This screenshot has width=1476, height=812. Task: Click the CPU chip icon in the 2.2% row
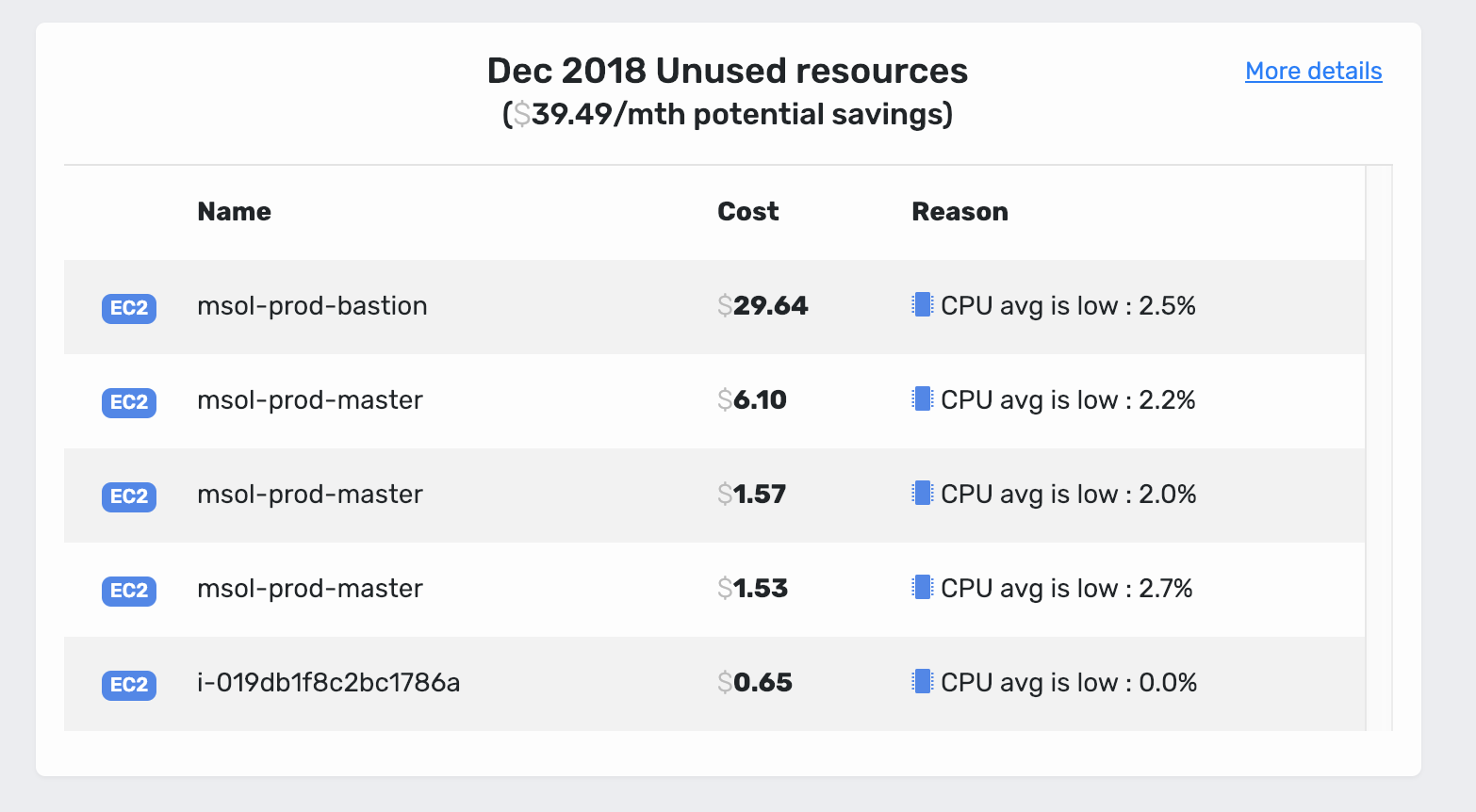pos(923,399)
